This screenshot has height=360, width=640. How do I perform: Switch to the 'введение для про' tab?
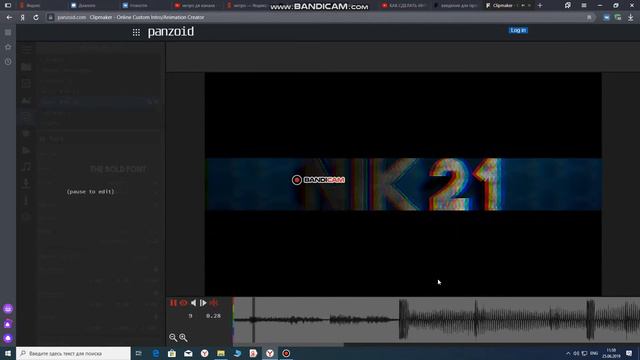click(x=456, y=6)
